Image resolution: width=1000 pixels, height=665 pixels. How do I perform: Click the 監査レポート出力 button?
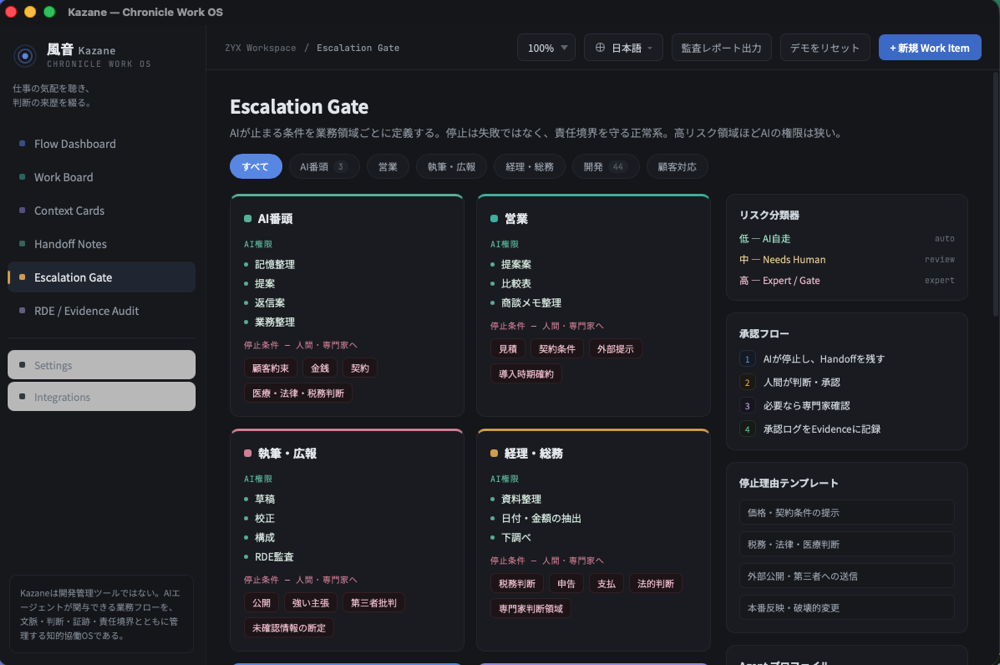721,48
